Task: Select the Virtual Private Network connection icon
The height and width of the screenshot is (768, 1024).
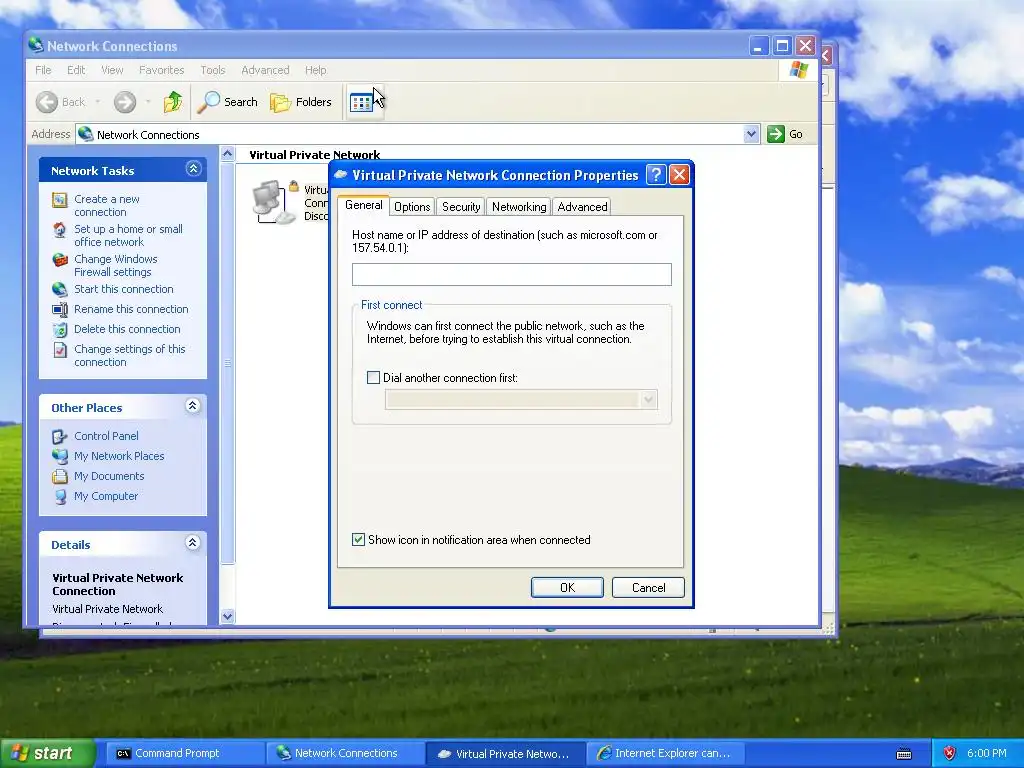Action: (275, 202)
